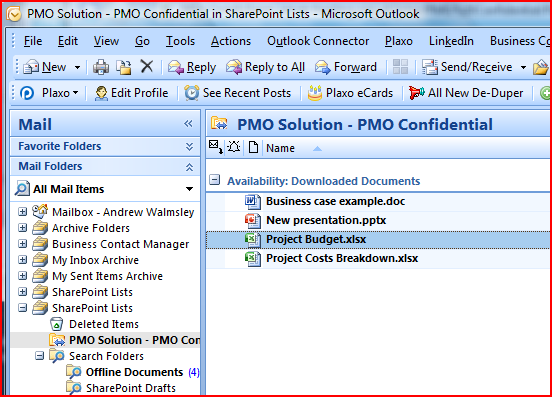
Task: Expand My Sent Items Archive node
Action: [23, 276]
